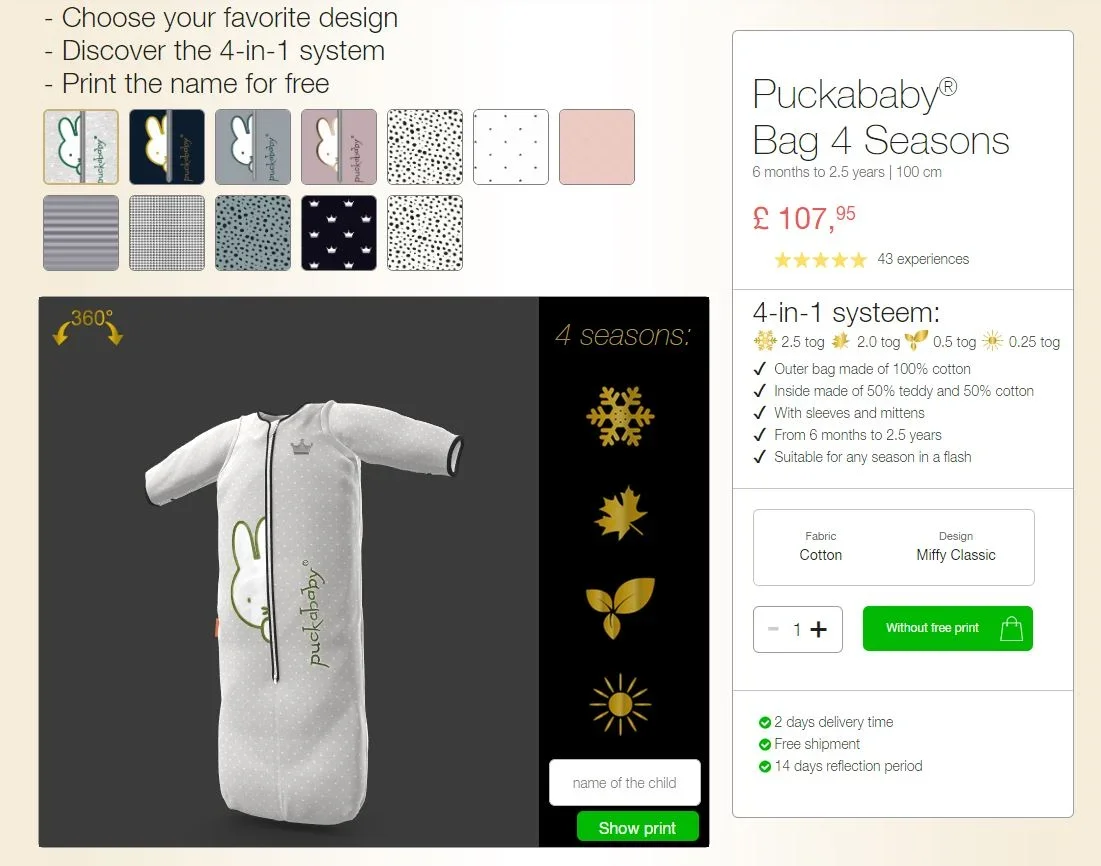Open the 43 experiences reviews link
1101x866 pixels.
coord(923,259)
